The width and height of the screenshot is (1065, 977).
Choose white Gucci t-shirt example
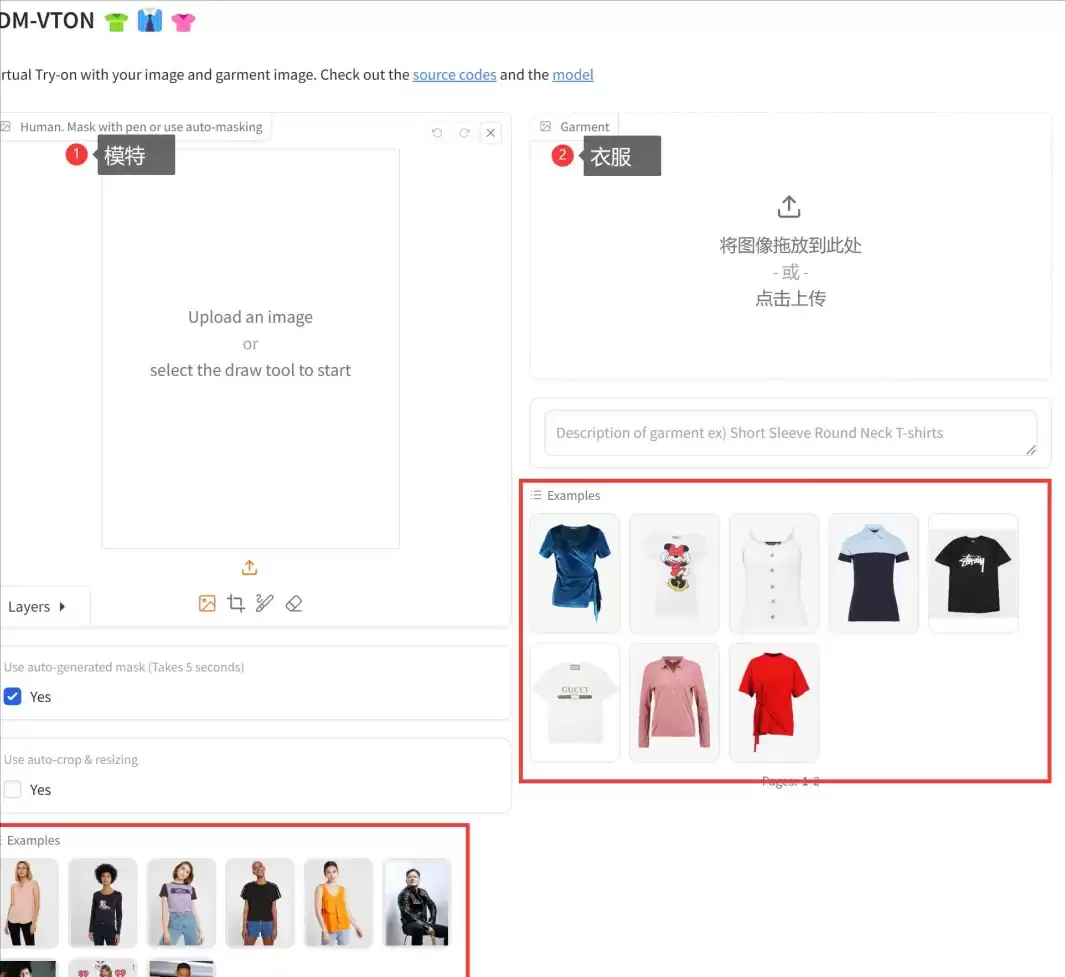tap(575, 703)
